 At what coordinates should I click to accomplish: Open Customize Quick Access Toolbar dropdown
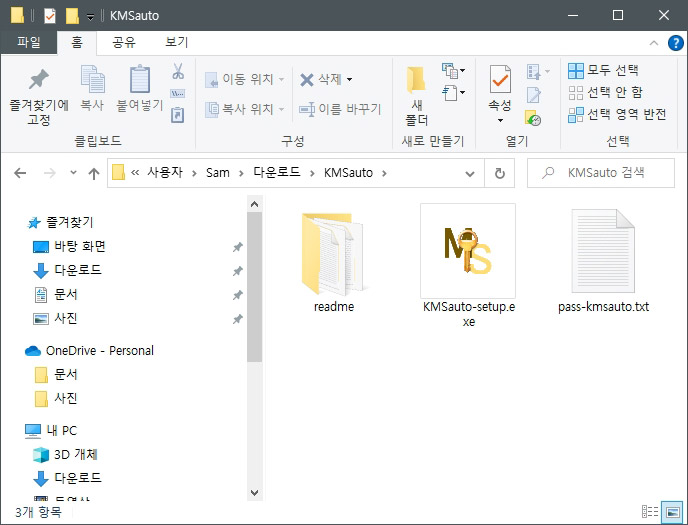tap(90, 17)
